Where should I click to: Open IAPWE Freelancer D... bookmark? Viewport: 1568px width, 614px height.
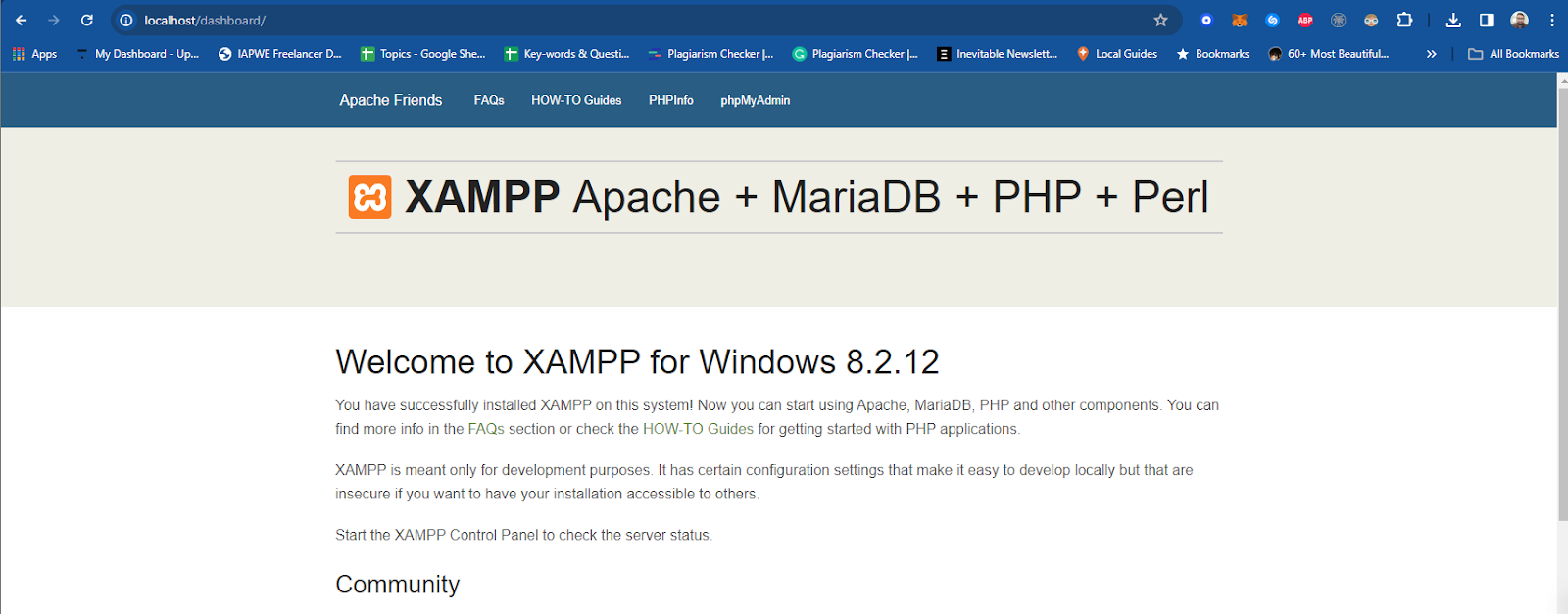(280, 54)
